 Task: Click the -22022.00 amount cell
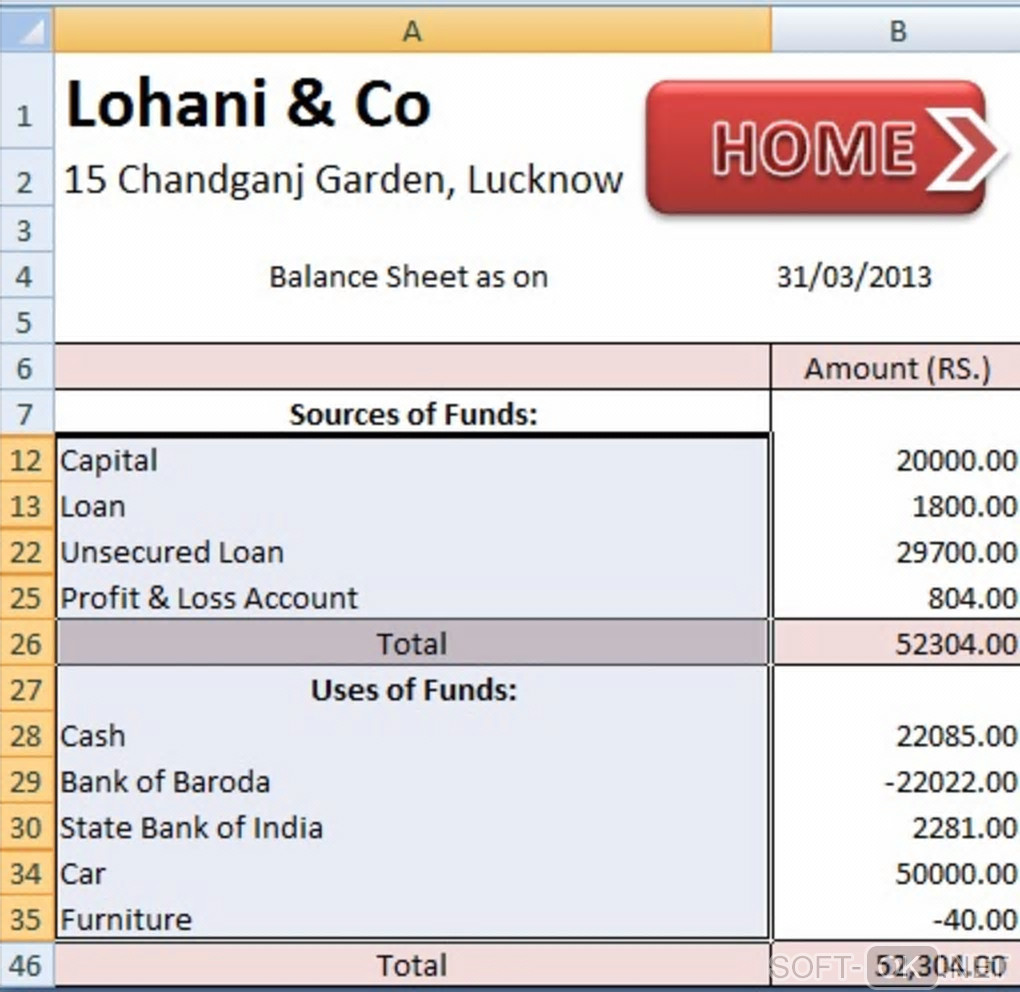click(896, 781)
